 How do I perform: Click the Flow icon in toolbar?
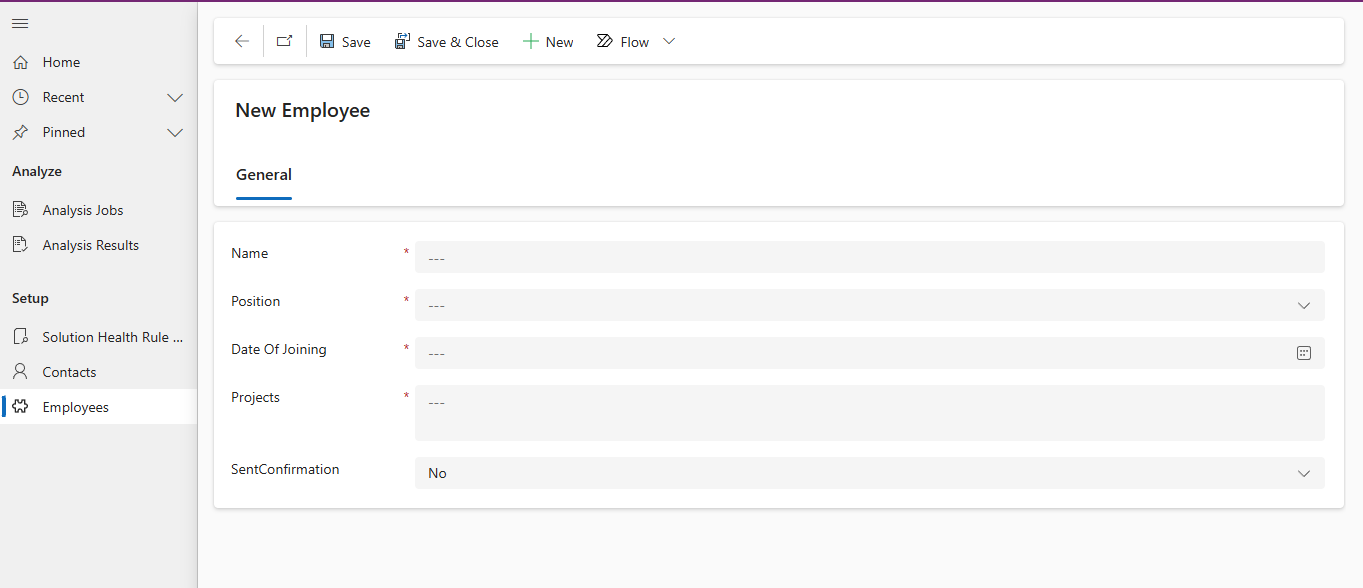(x=605, y=41)
